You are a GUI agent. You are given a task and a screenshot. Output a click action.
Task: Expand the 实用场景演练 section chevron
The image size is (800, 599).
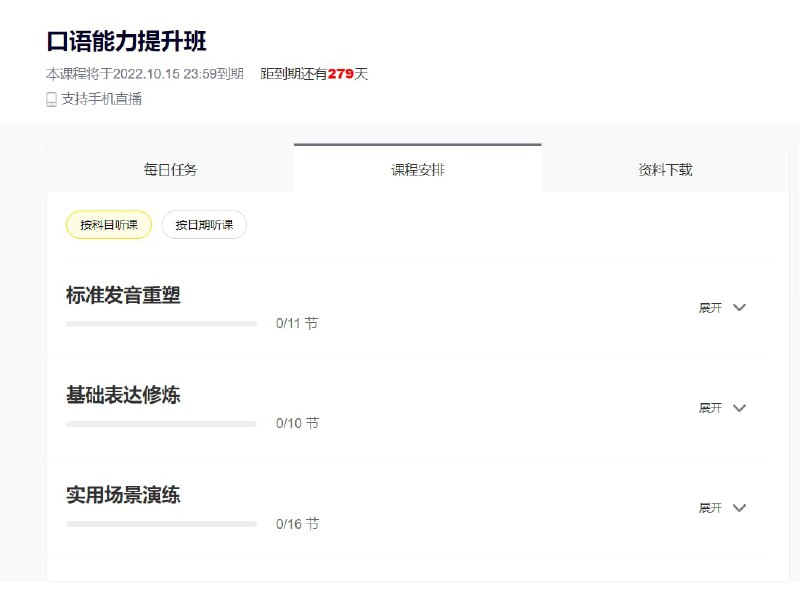(739, 508)
